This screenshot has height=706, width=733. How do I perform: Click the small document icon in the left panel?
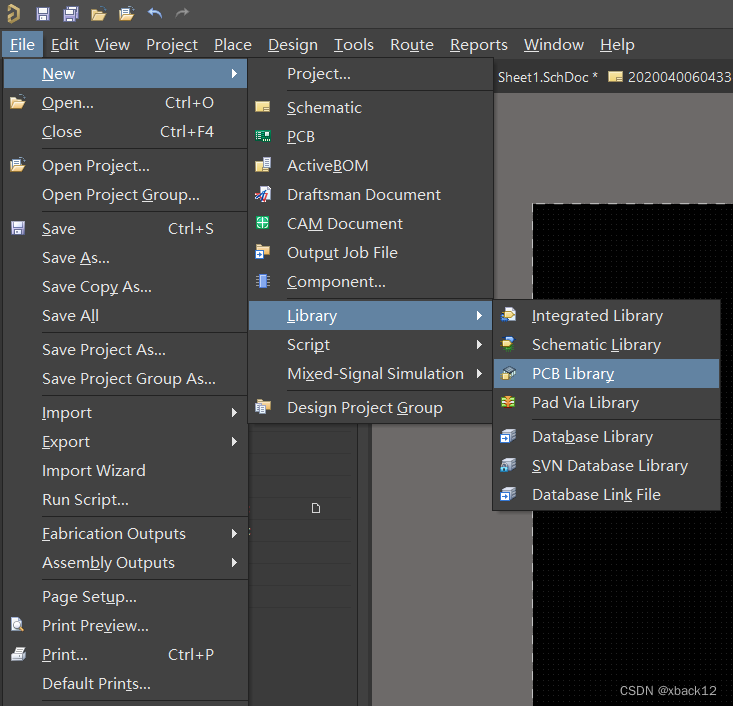point(316,508)
